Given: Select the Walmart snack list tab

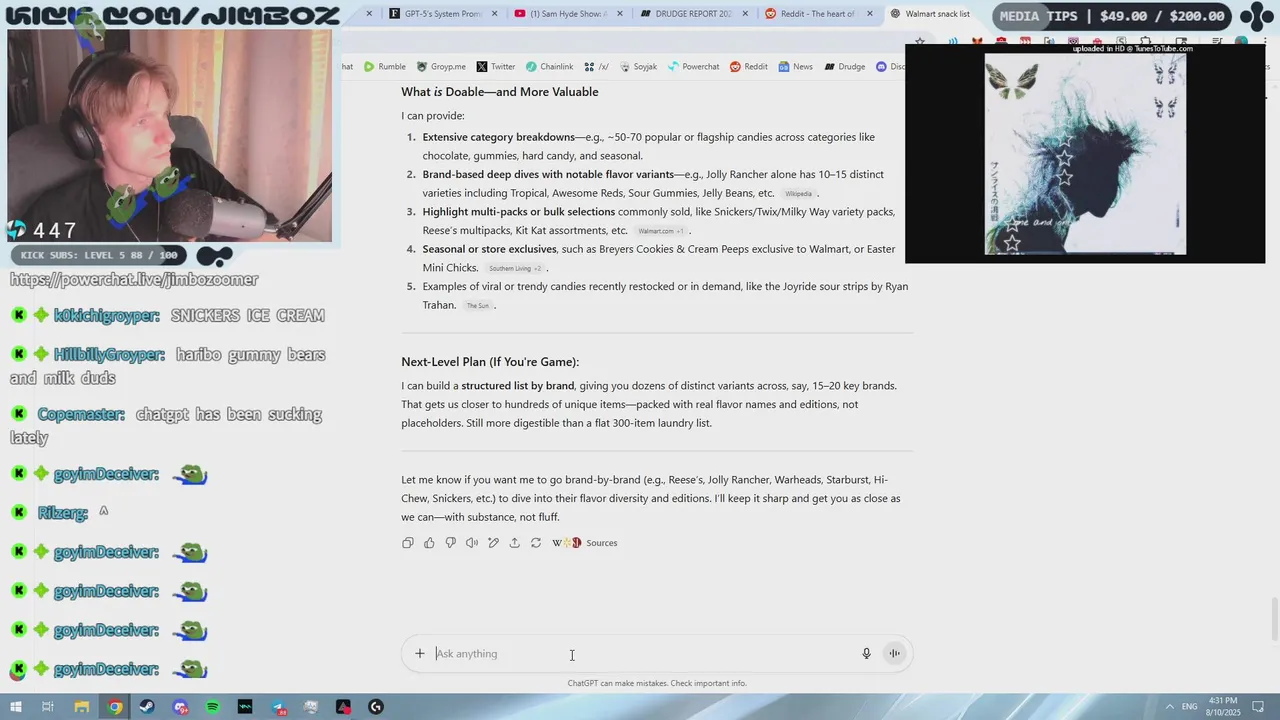Looking at the screenshot, I should click(931, 14).
